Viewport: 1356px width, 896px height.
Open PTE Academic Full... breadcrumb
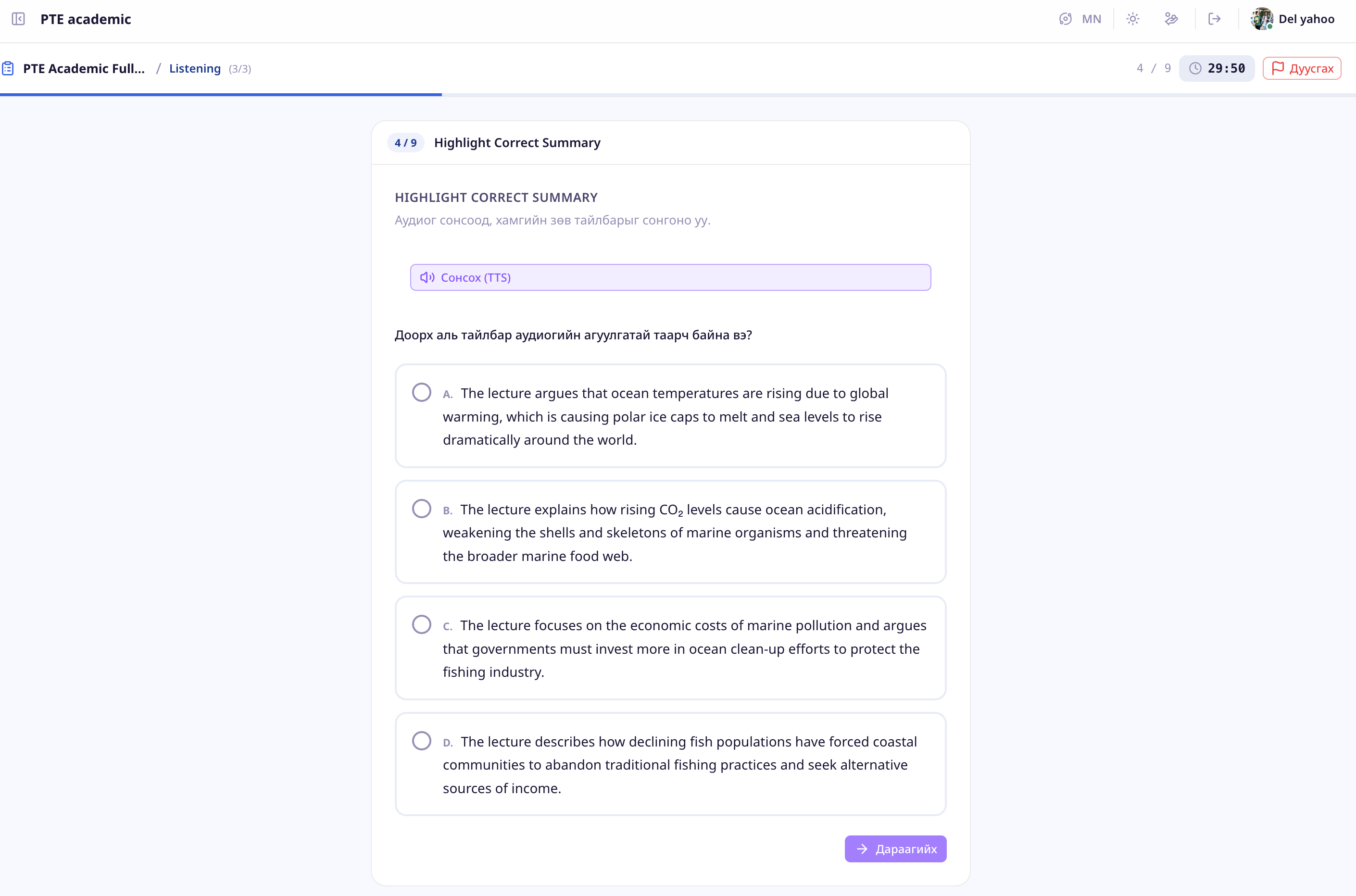(84, 69)
